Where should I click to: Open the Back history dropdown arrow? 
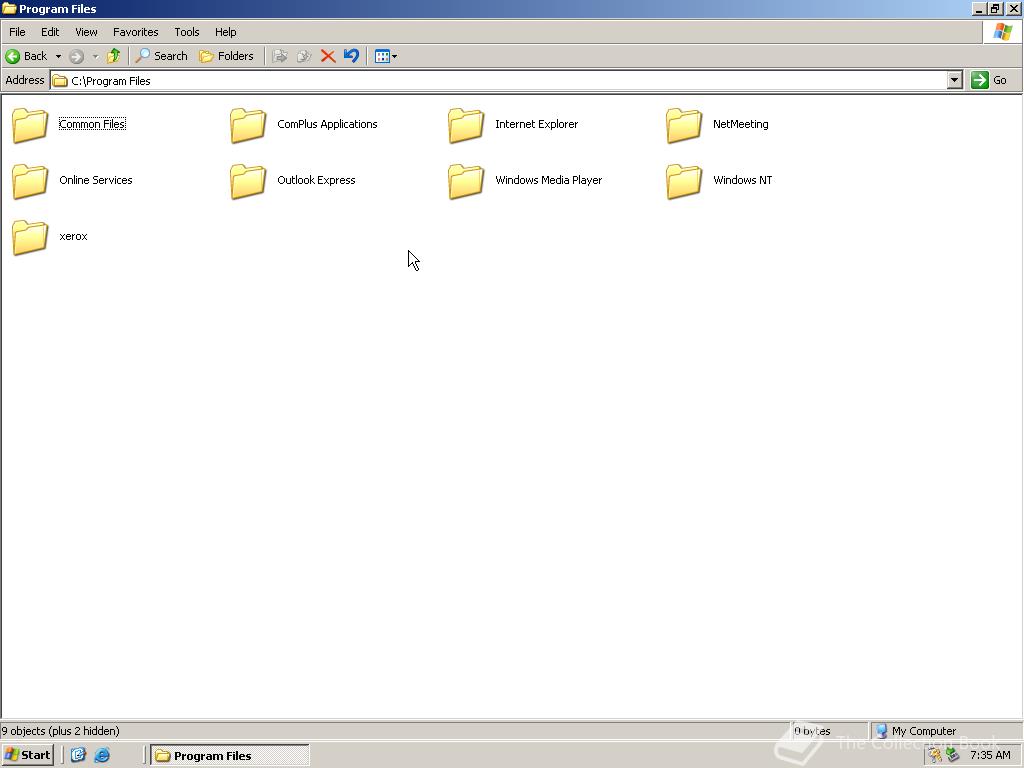(x=58, y=56)
